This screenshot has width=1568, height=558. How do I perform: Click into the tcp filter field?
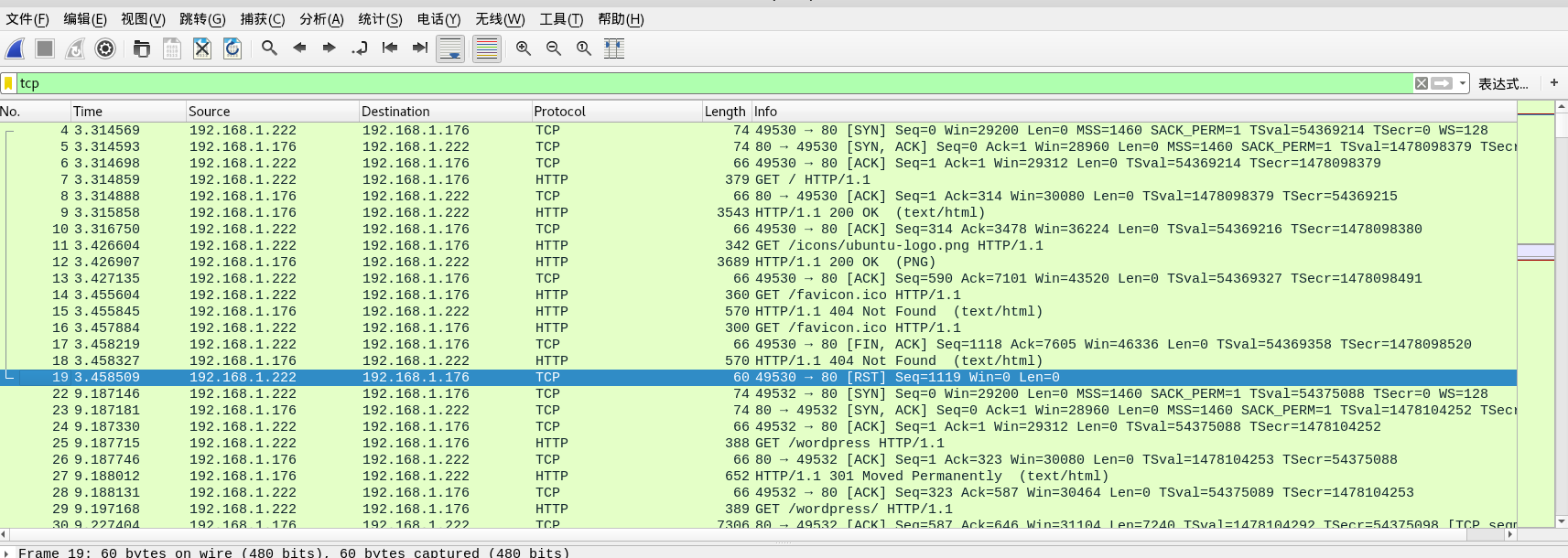(x=714, y=83)
